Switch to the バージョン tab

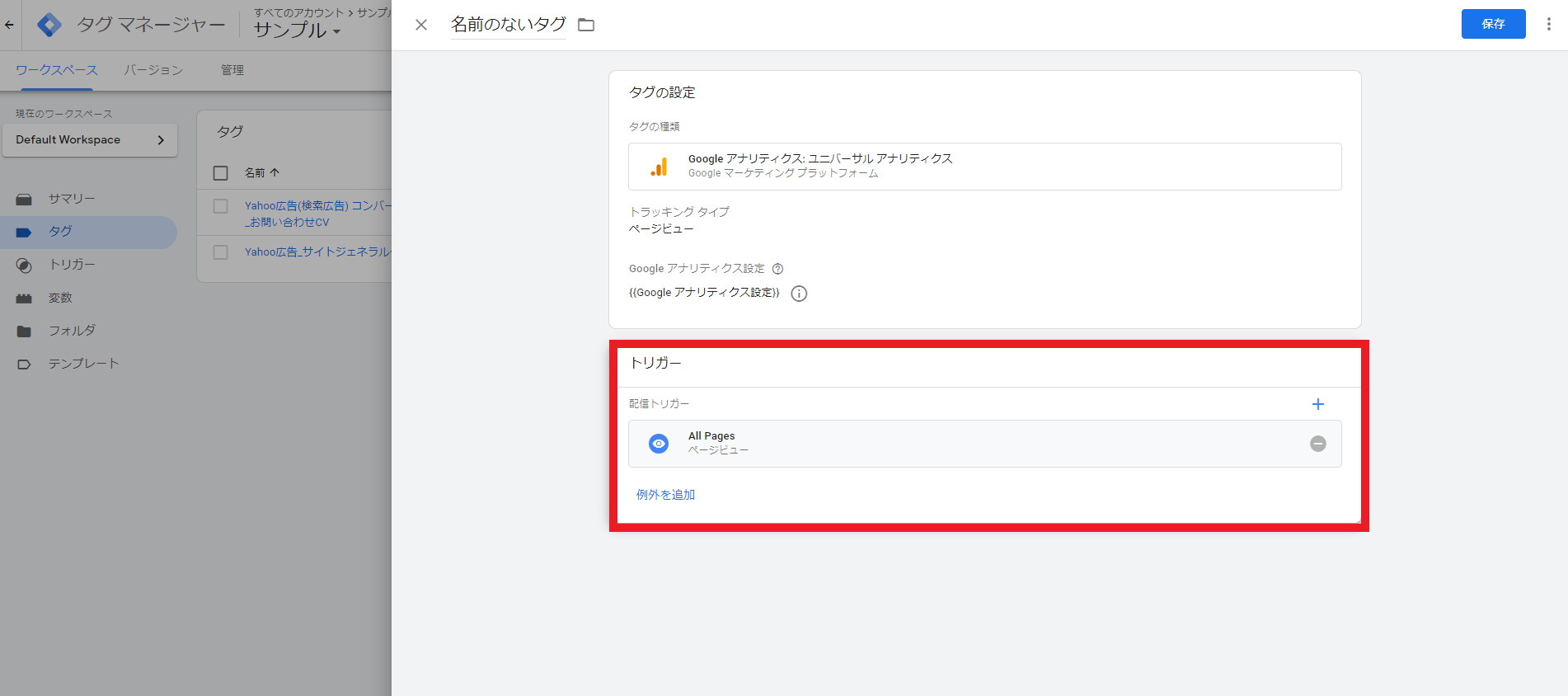tap(153, 70)
